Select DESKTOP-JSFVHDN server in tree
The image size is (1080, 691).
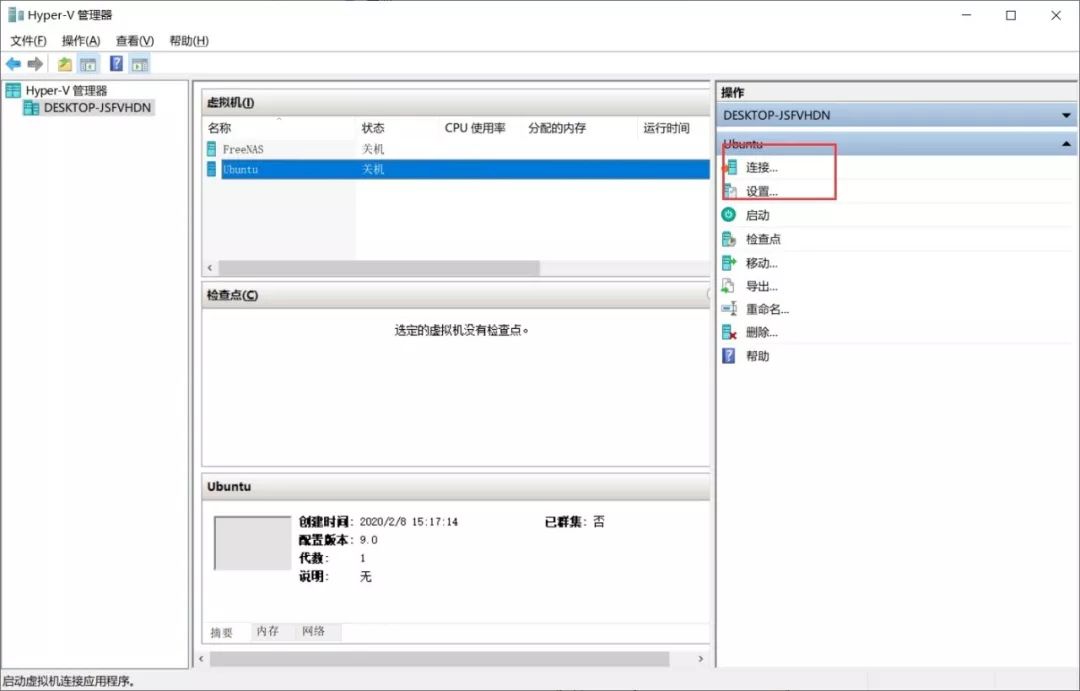[x=97, y=107]
